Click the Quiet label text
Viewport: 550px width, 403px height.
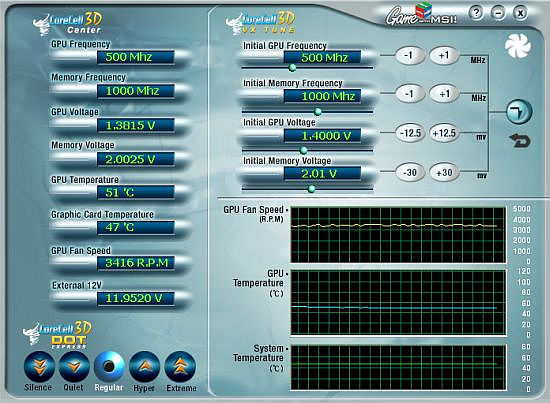coord(73,388)
